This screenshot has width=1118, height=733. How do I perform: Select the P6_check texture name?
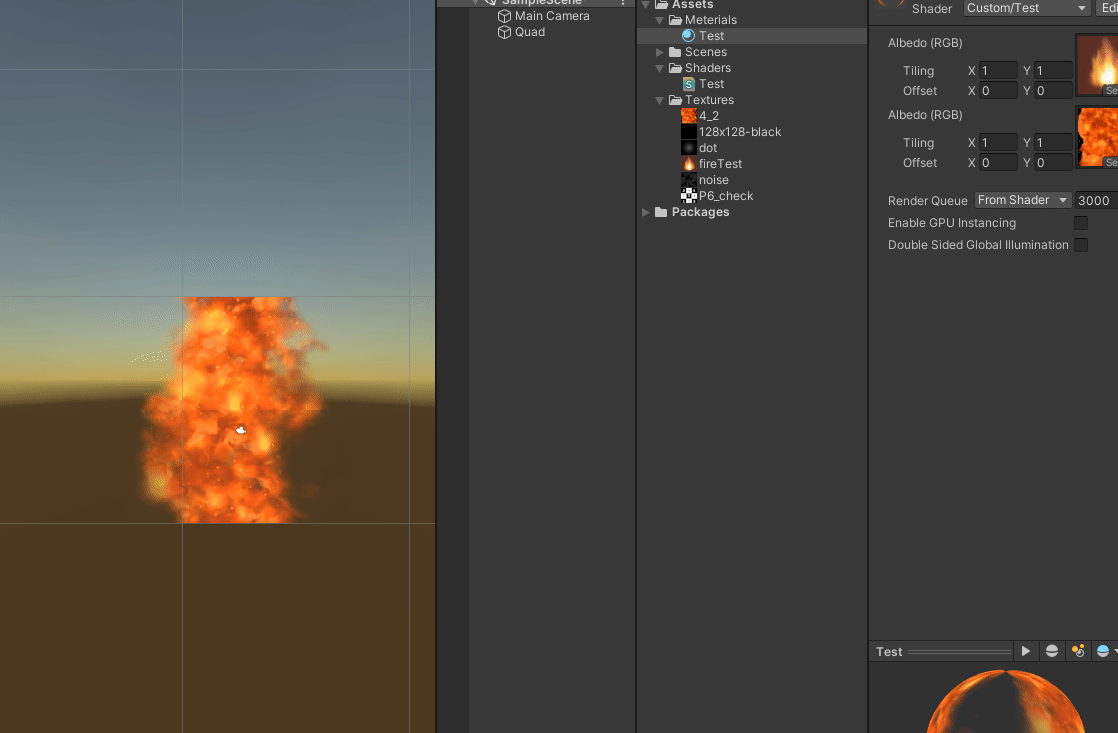click(726, 195)
